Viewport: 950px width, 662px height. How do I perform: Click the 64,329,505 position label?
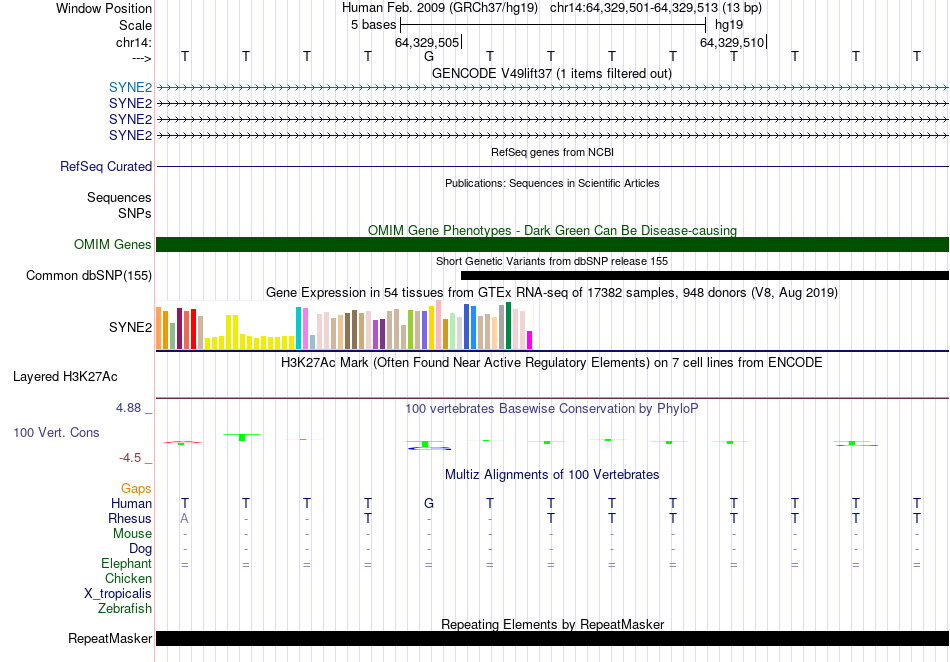427,42
